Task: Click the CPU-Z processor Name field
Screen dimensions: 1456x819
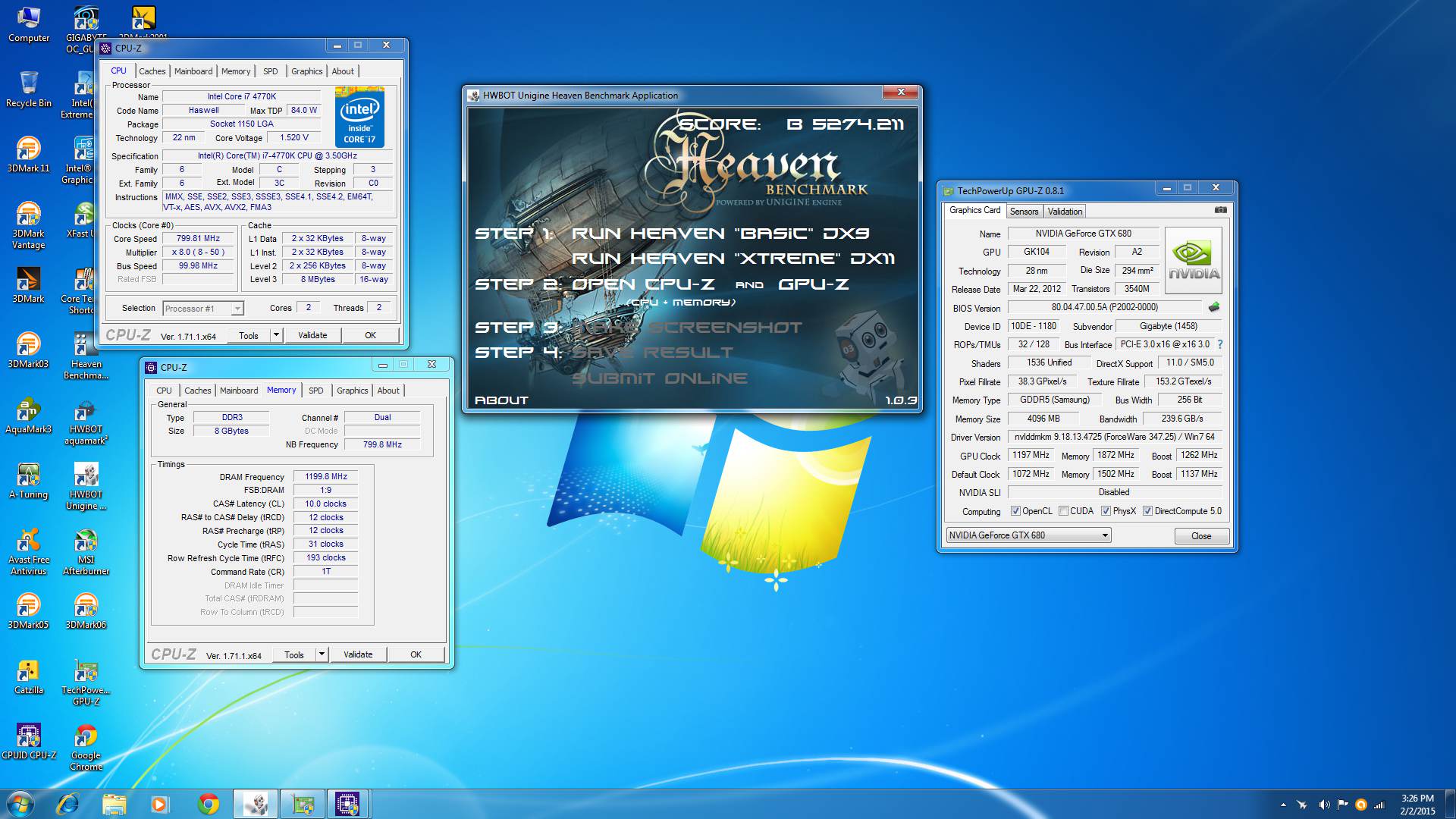Action: [242, 96]
